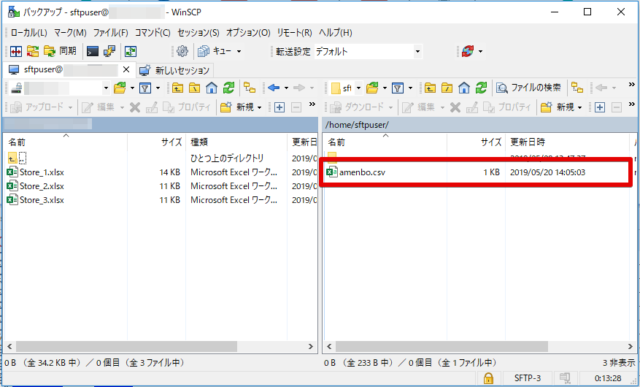Click the local parent directory entry row
The width and height of the screenshot is (640, 387).
(x=161, y=158)
